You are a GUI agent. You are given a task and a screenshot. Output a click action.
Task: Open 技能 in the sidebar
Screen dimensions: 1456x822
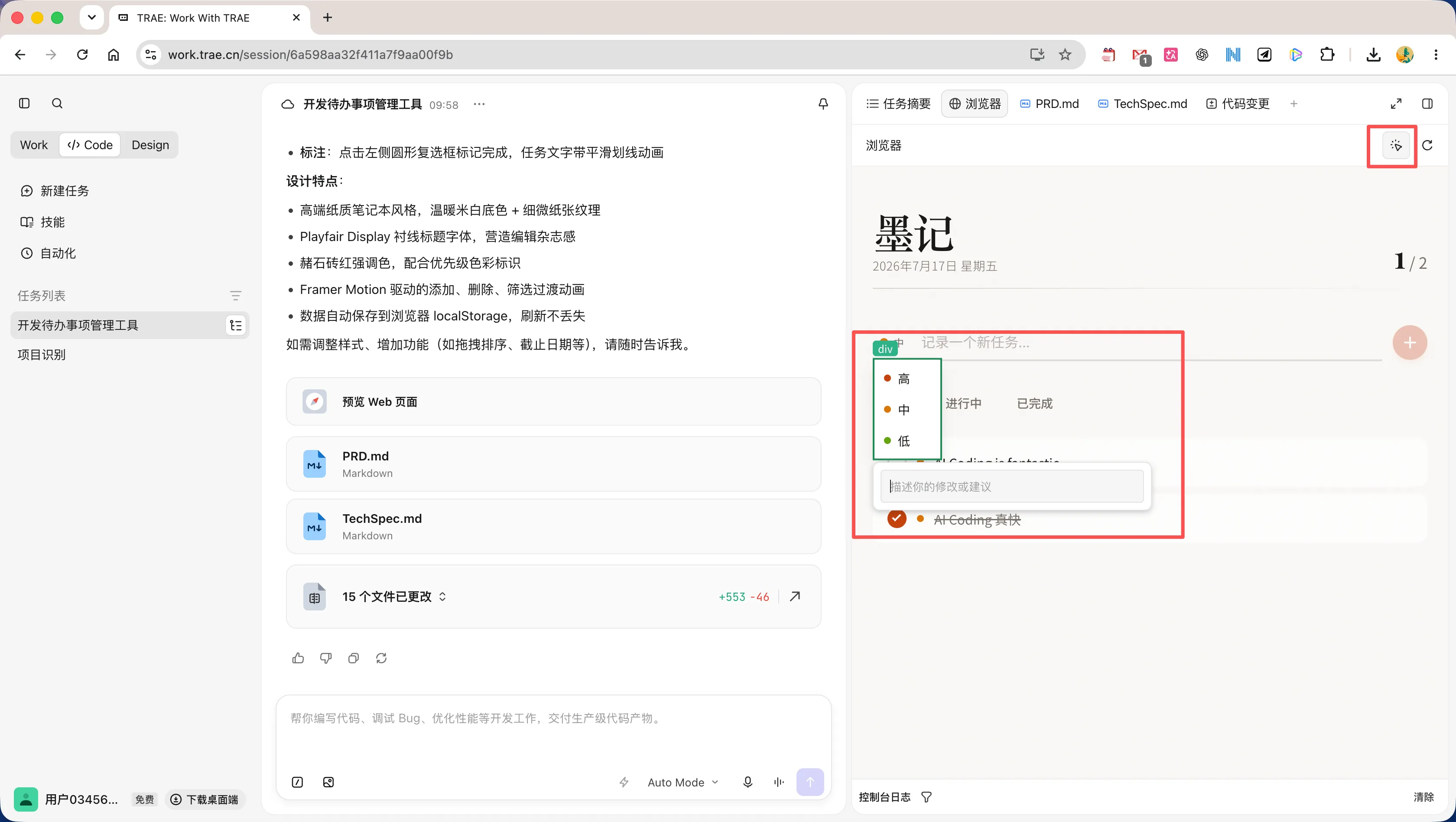click(42, 222)
